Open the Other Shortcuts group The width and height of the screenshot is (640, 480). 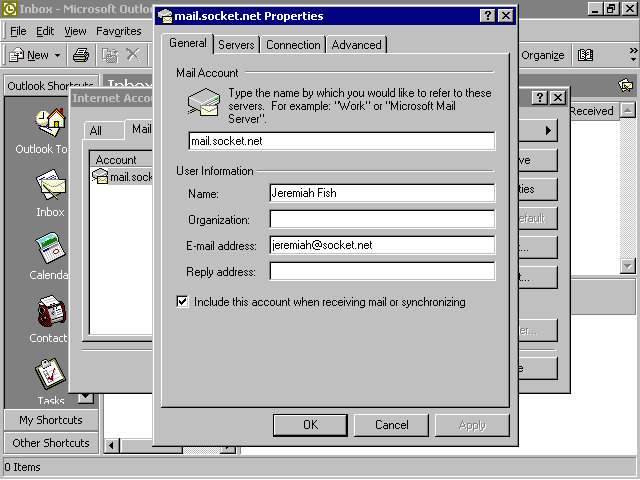(51, 443)
